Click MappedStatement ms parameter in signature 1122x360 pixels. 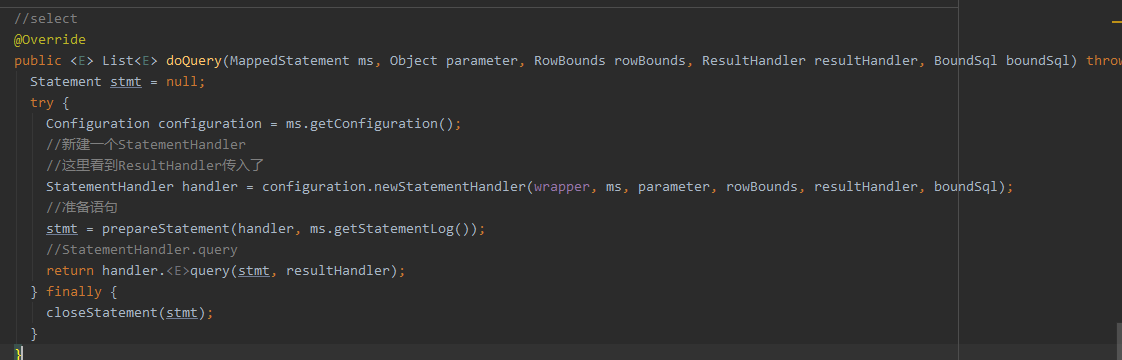tap(301, 61)
